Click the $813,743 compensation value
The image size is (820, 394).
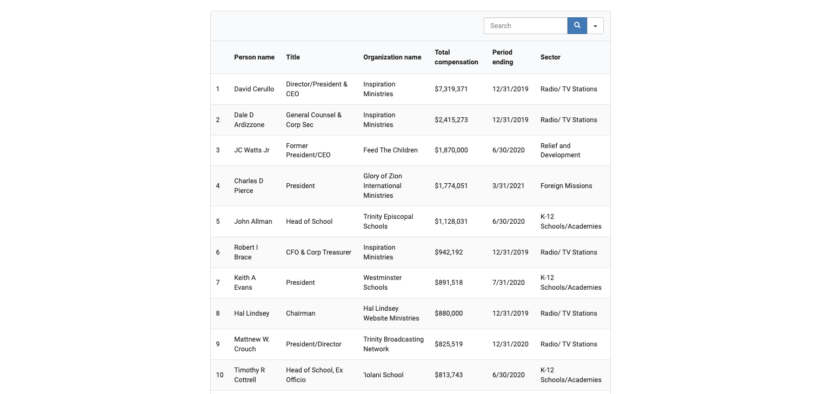(449, 375)
